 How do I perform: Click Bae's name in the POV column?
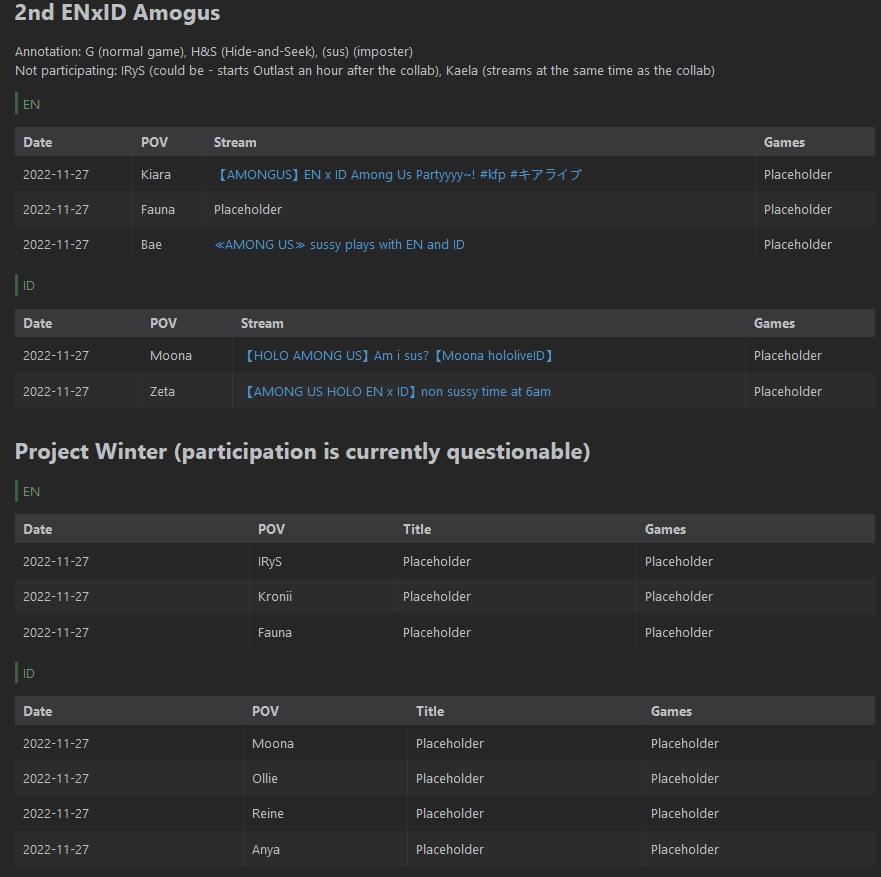point(151,244)
